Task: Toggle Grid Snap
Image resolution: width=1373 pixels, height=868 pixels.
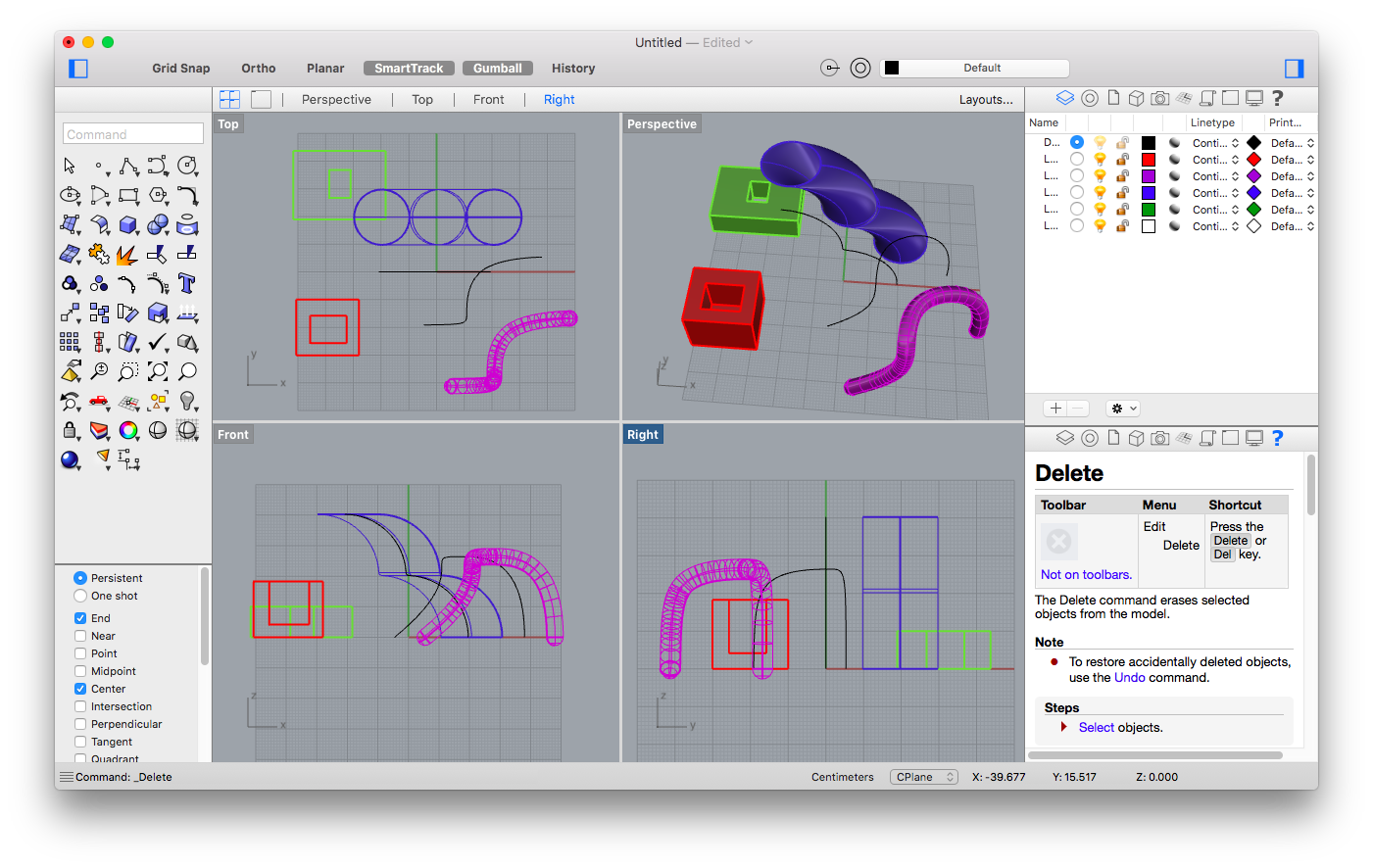Action: pos(181,69)
